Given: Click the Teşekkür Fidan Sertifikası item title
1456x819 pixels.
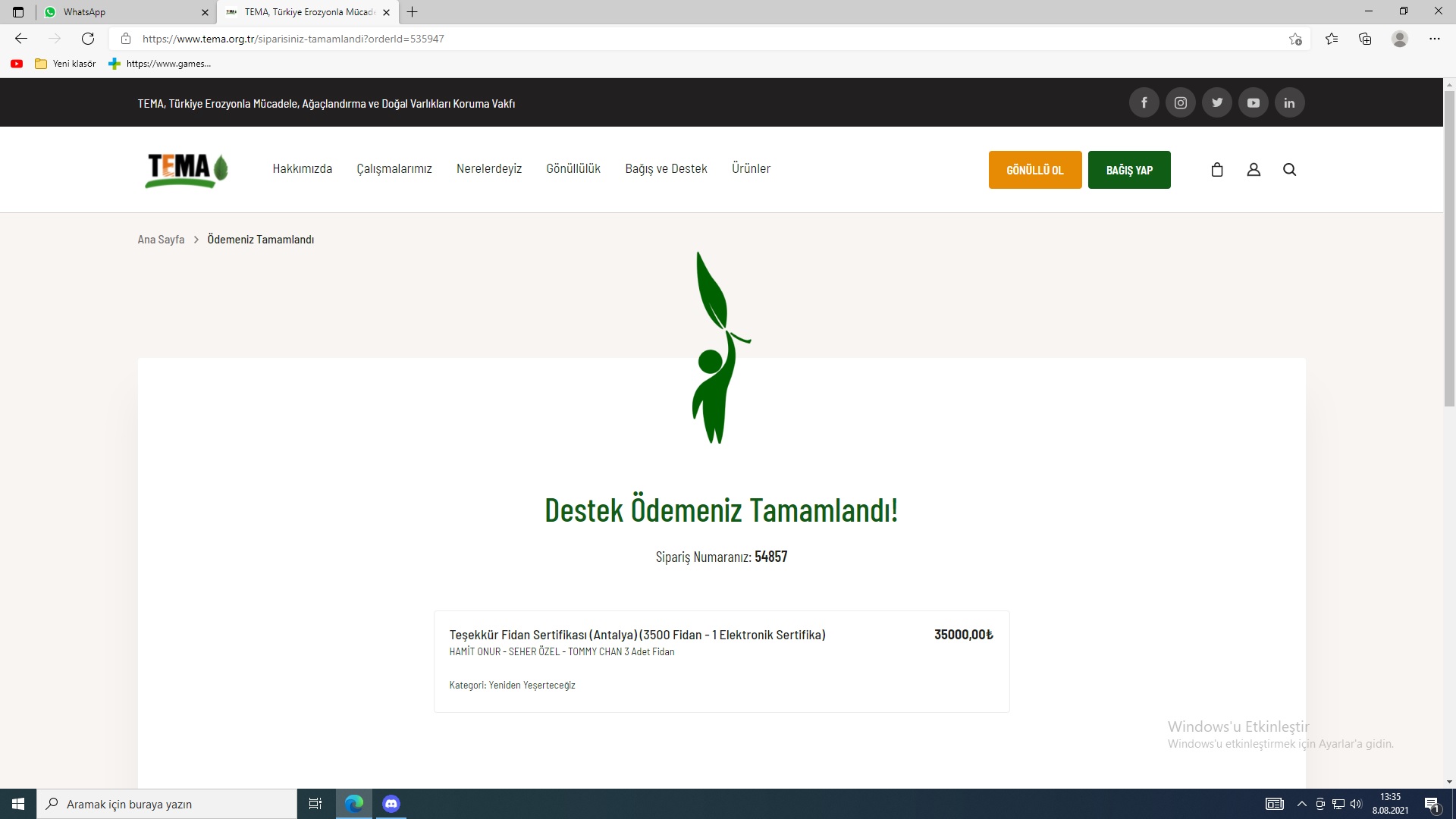Looking at the screenshot, I should (x=638, y=635).
